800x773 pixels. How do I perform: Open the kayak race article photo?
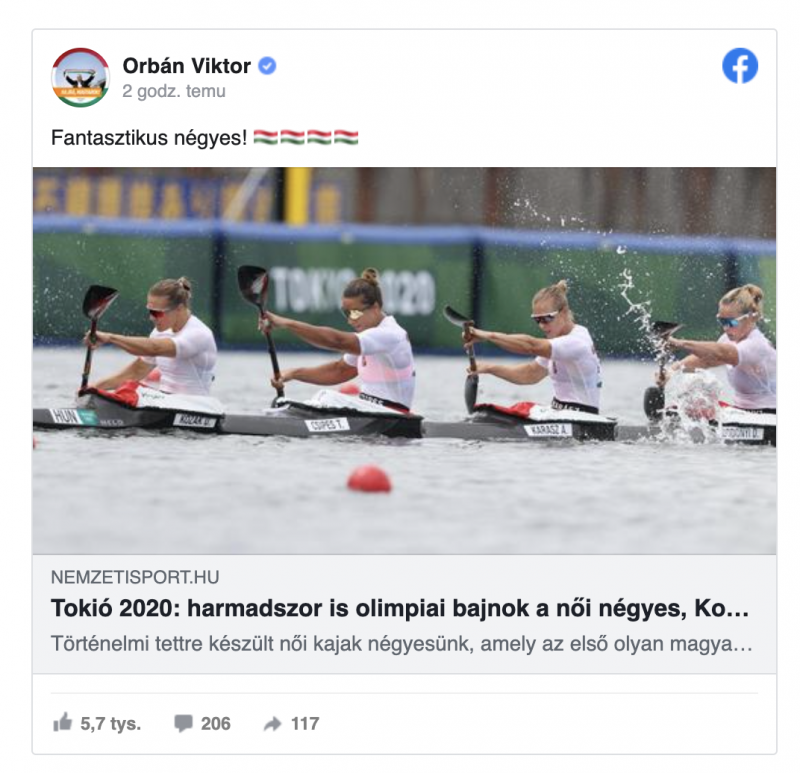tap(405, 360)
